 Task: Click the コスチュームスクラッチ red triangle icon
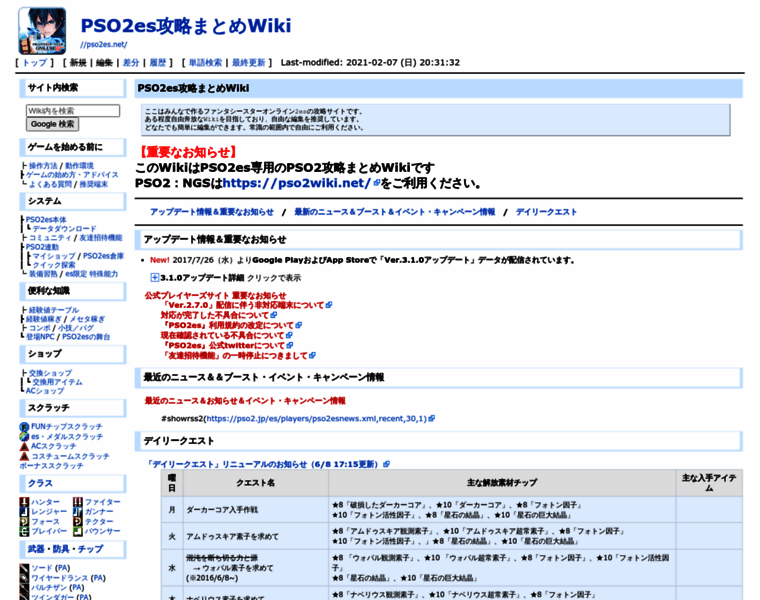click(x=24, y=457)
